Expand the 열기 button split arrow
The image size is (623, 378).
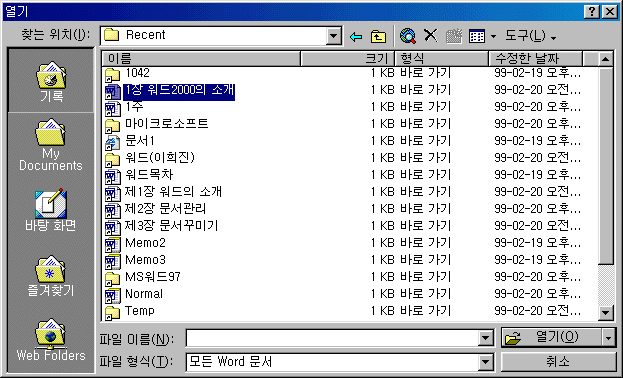click(x=609, y=338)
